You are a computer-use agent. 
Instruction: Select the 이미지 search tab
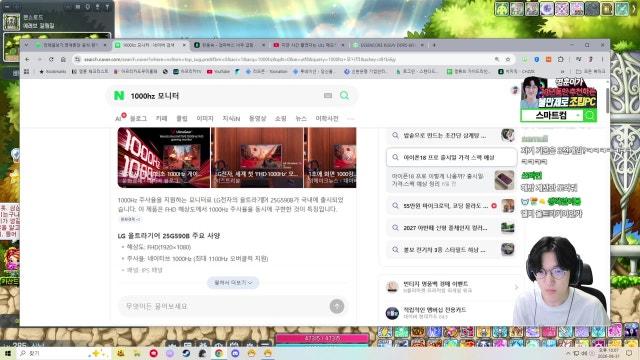pyautogui.click(x=205, y=118)
